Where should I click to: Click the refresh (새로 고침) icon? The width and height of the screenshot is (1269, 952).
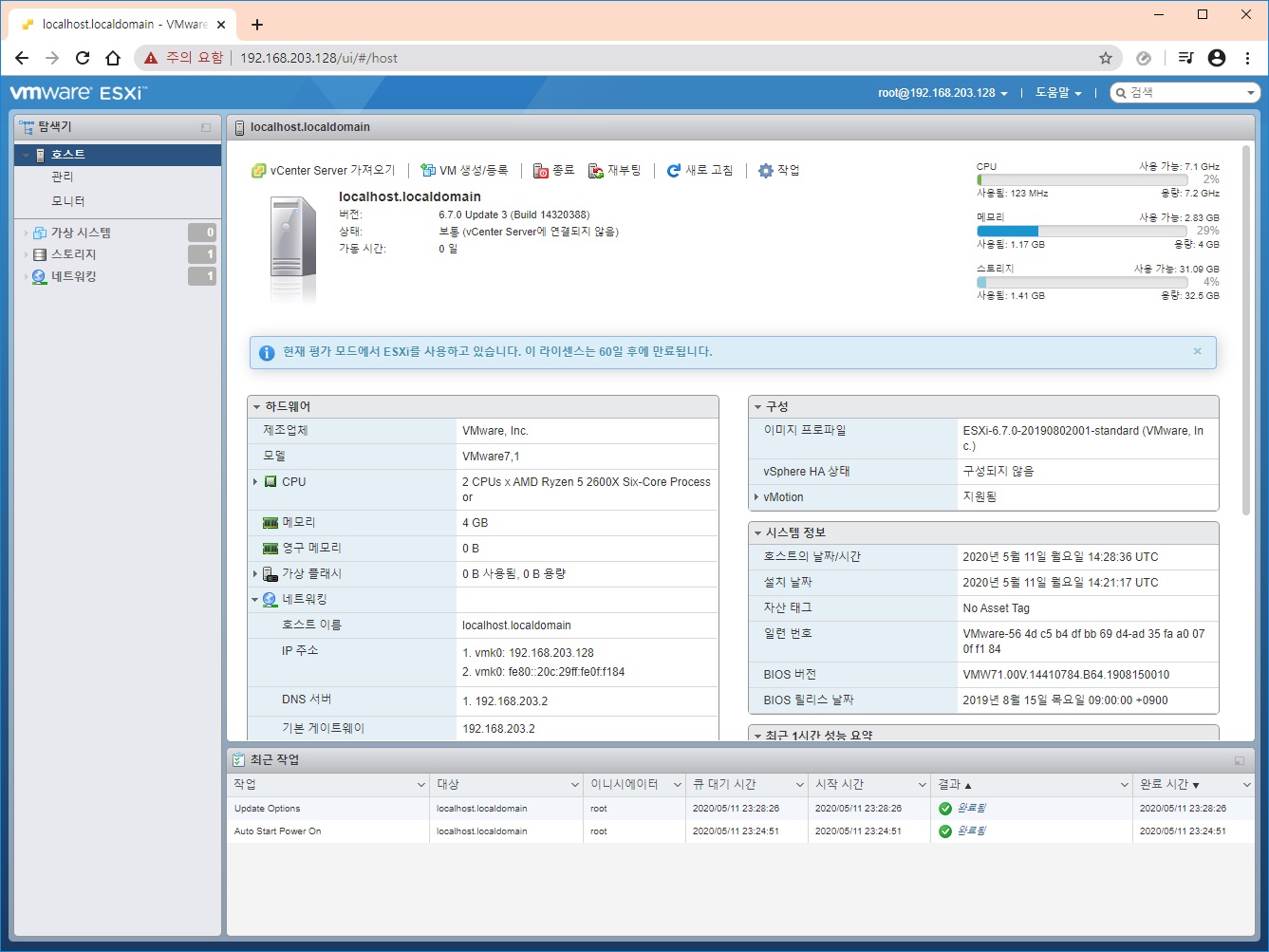point(674,171)
